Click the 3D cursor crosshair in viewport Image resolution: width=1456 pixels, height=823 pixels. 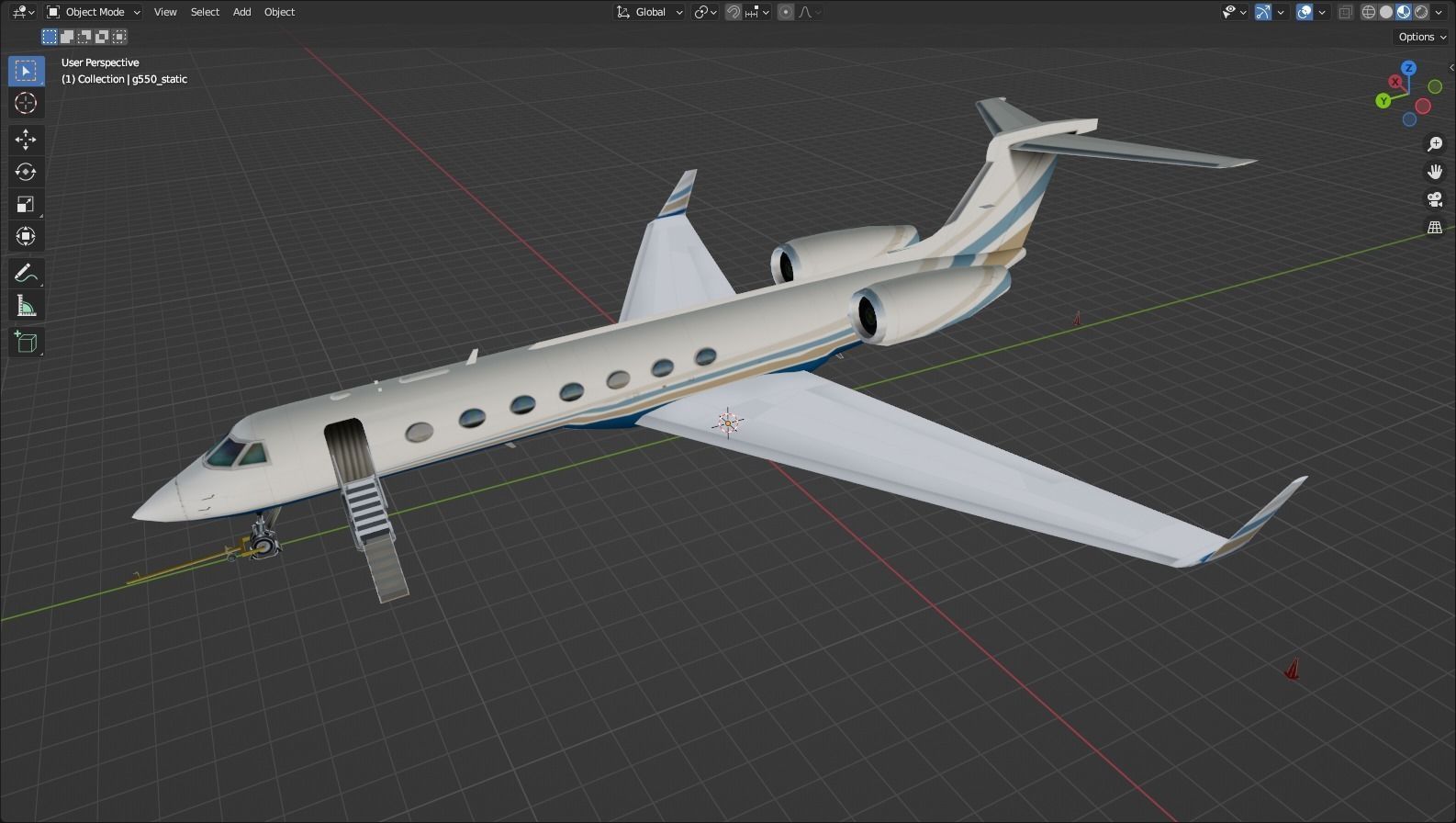(x=728, y=423)
